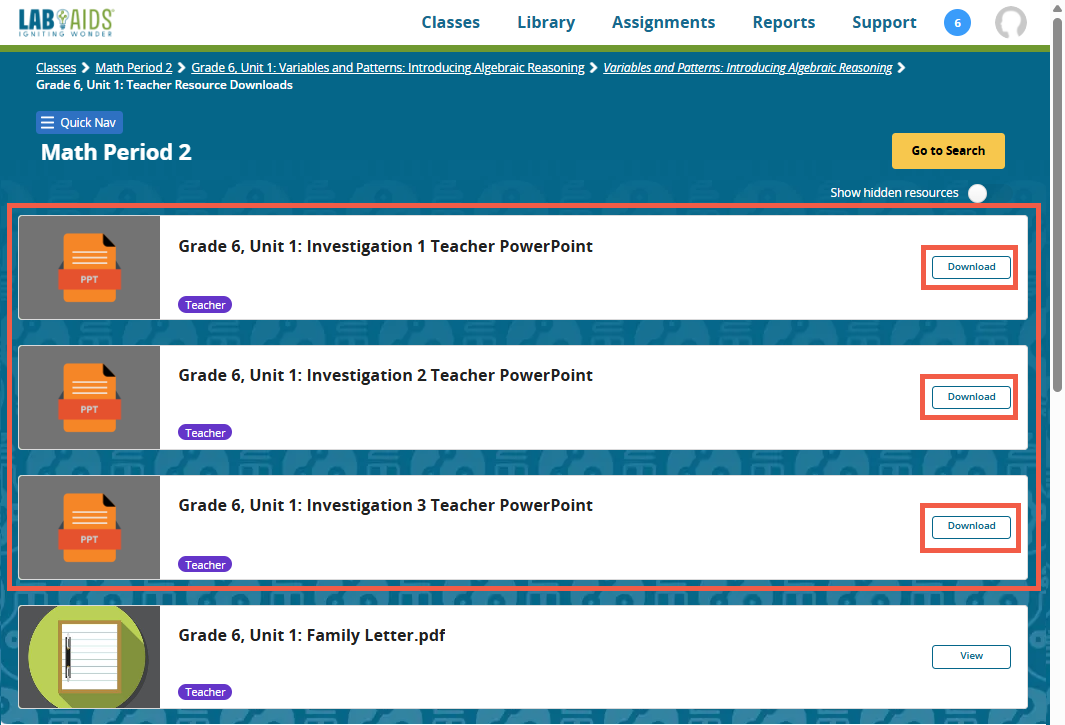
Task: Open the Support menu
Action: pyautogui.click(x=884, y=22)
